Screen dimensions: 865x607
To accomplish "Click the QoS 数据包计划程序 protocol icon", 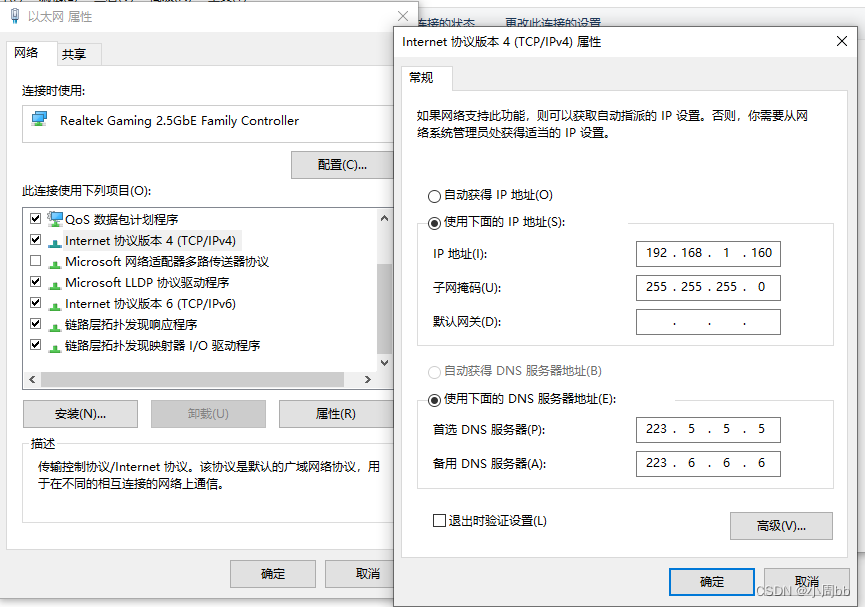I will pos(56,218).
